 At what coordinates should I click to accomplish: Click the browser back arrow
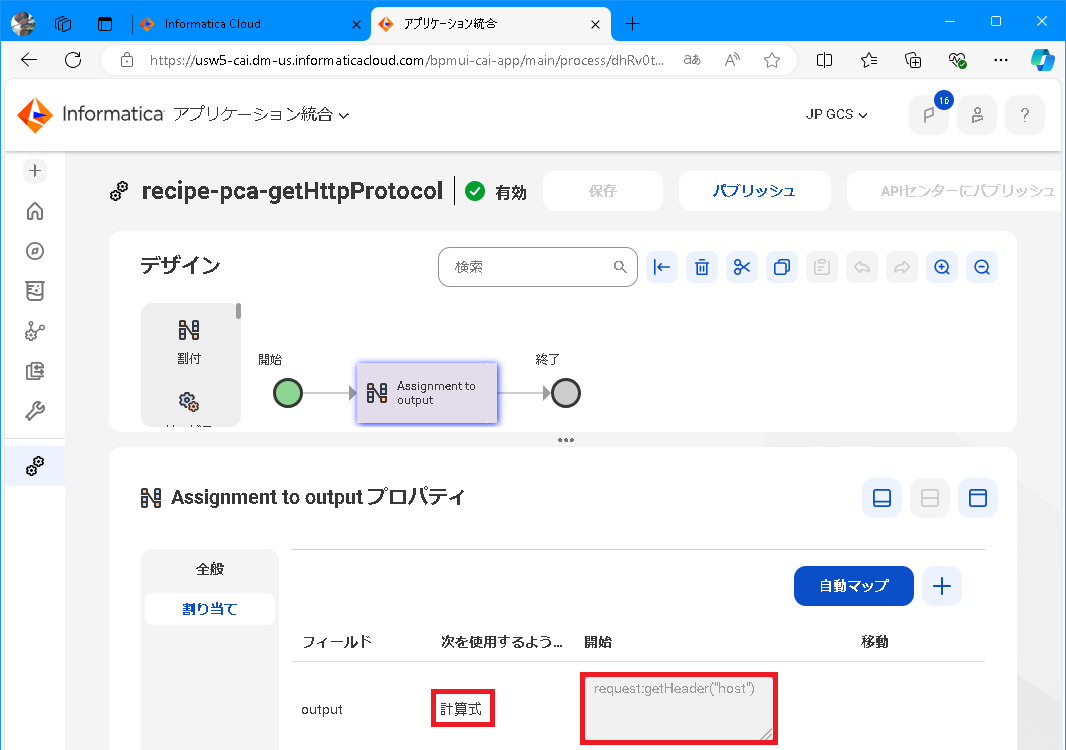[29, 60]
